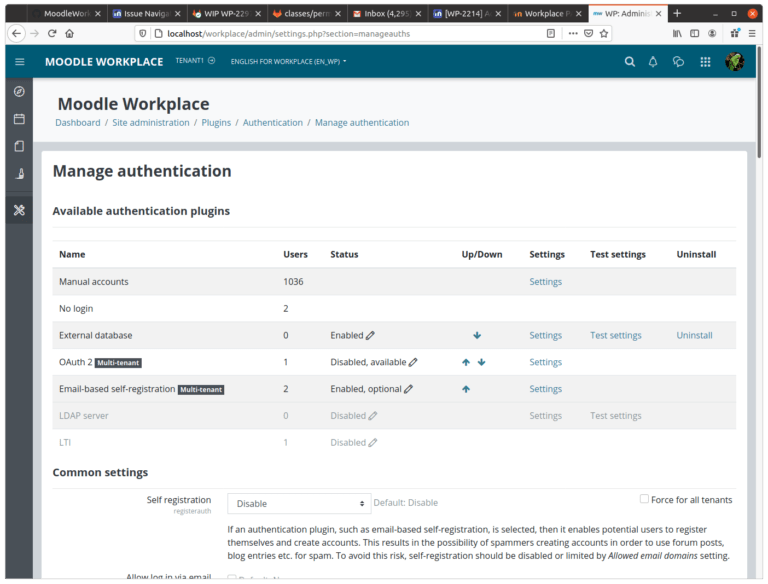Toggle LTI status pencil icon

point(373,443)
